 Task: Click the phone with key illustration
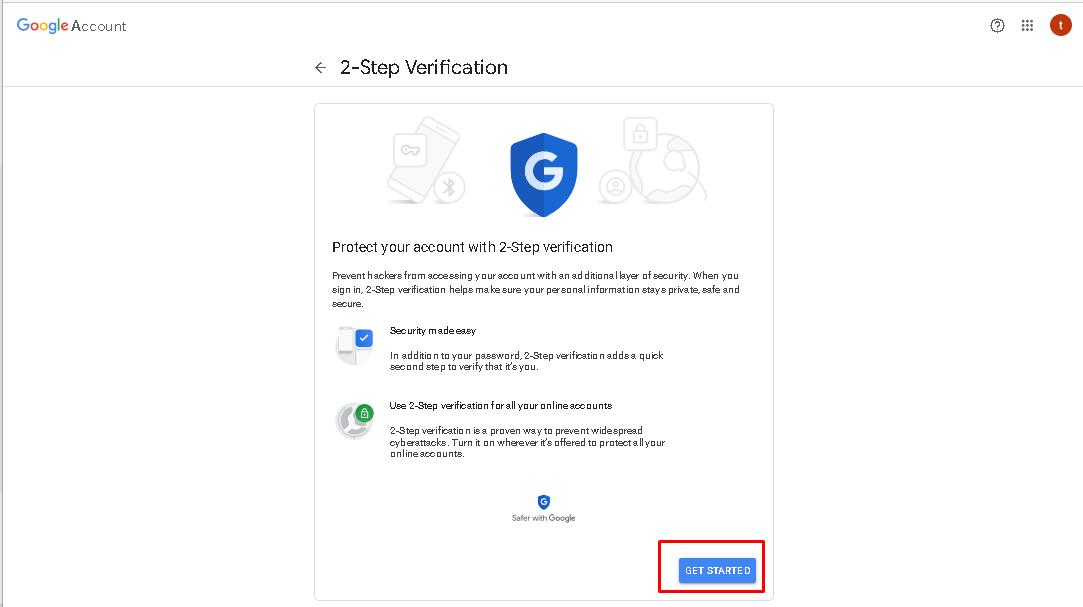point(423,159)
